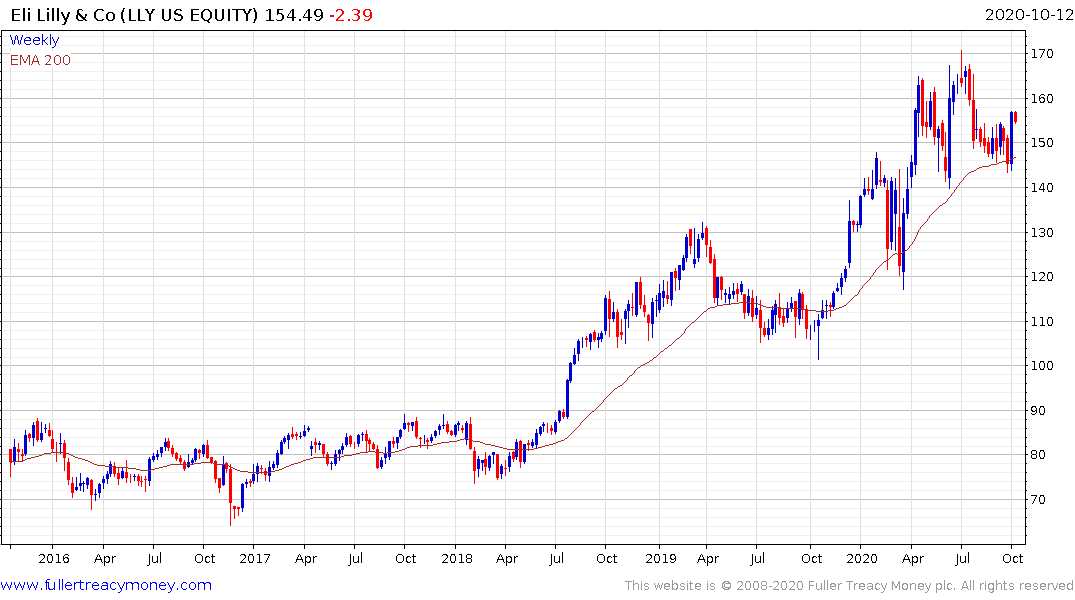The image size is (1075, 600).
Task: Click the 2017 year label on time axis
Action: pos(254,558)
